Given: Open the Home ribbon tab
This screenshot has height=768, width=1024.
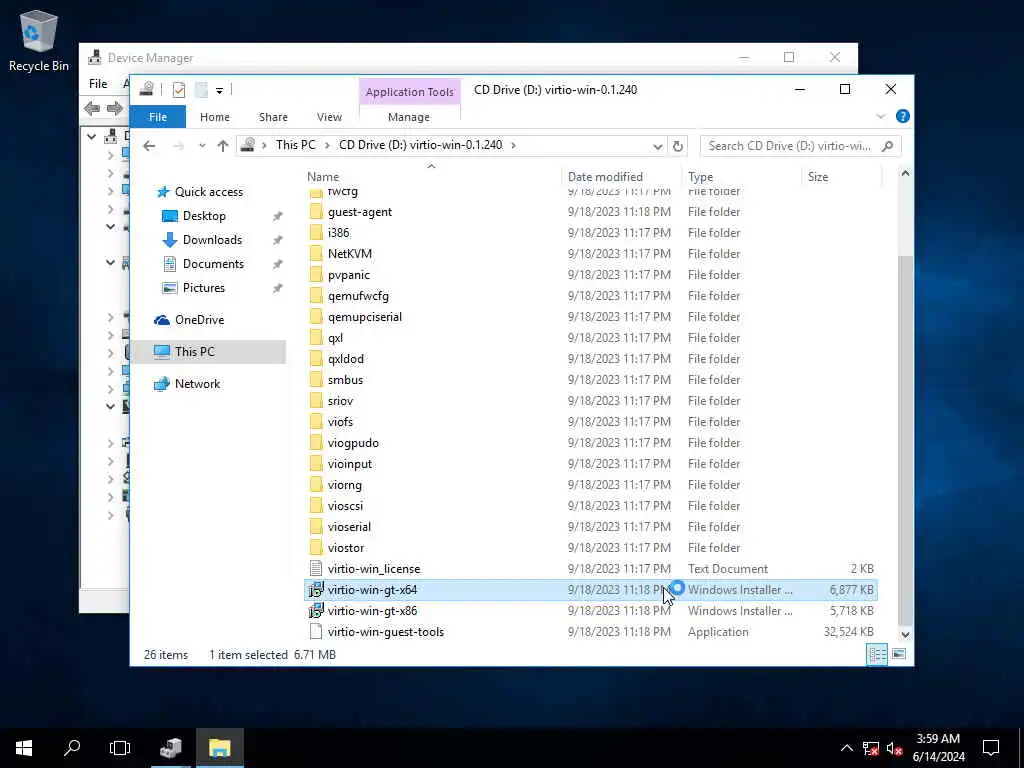Looking at the screenshot, I should click(215, 117).
